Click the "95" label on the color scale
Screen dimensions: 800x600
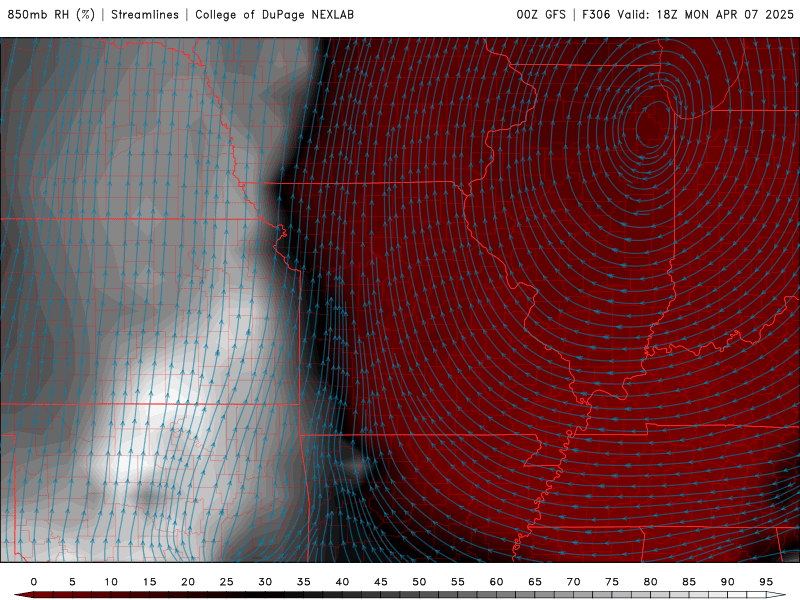766,582
